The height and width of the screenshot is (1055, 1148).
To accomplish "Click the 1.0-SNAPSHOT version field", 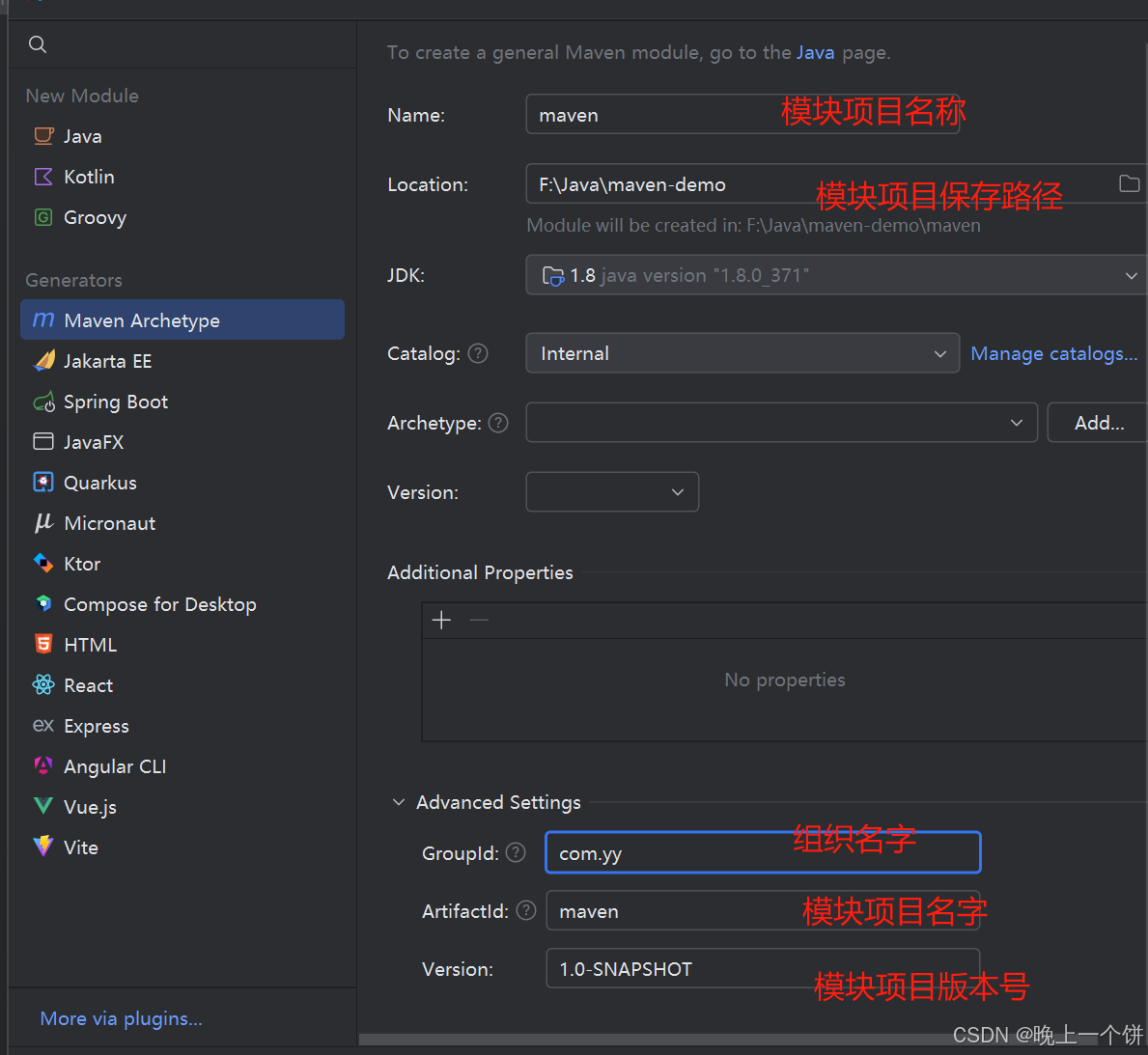I will click(763, 968).
